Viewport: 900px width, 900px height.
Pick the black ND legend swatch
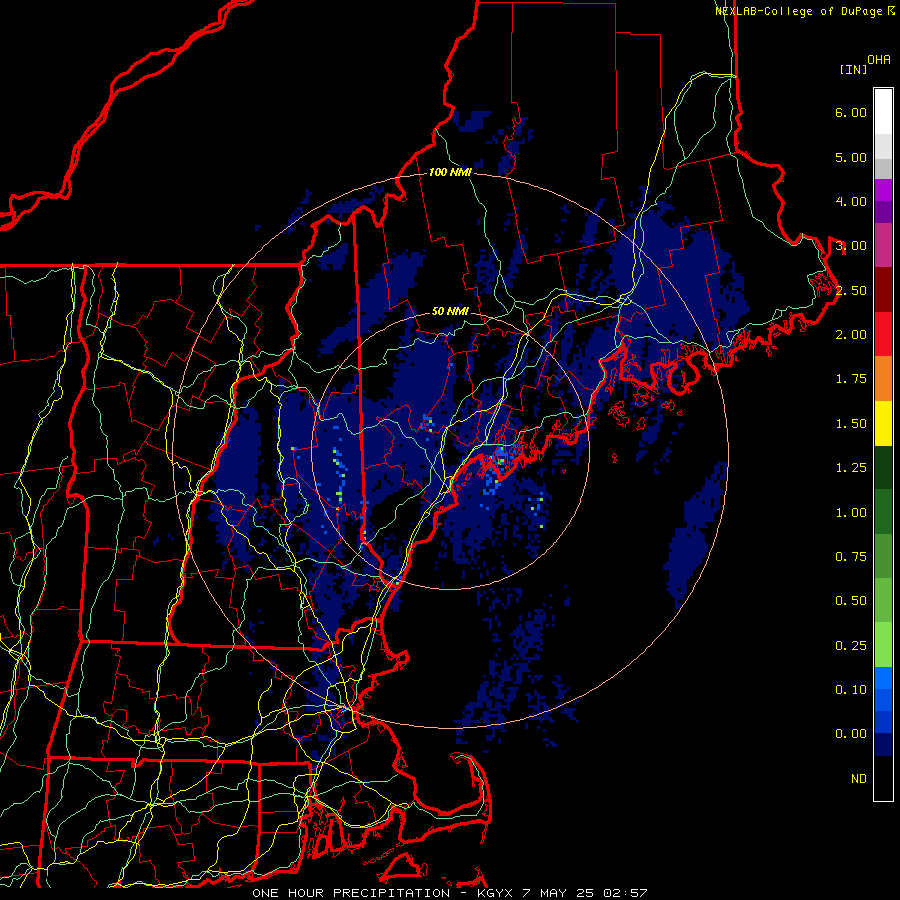883,778
